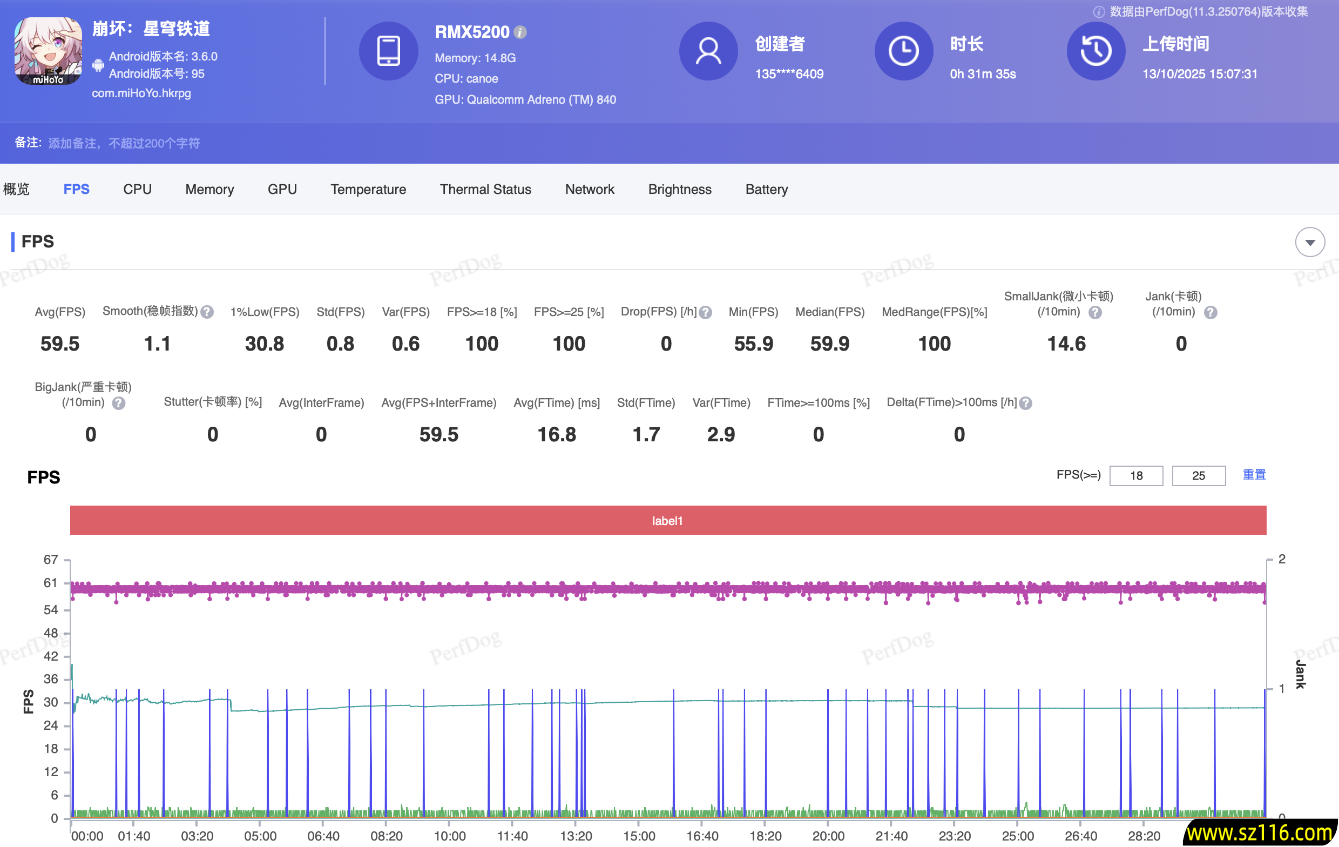Click the 备注 notes input field
The height and width of the screenshot is (847, 1339).
[125, 143]
